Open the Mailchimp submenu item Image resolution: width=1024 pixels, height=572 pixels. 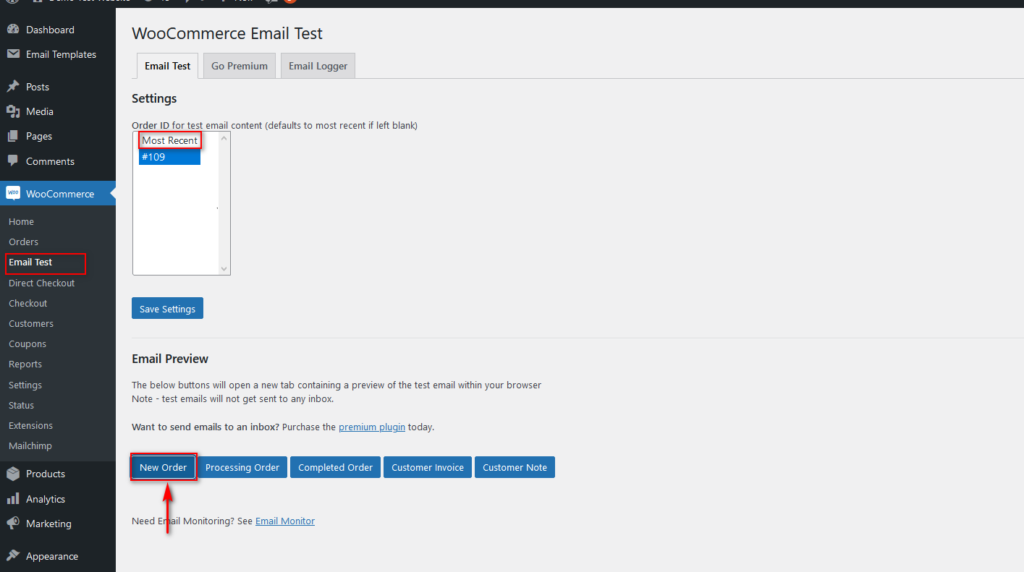[30, 445]
